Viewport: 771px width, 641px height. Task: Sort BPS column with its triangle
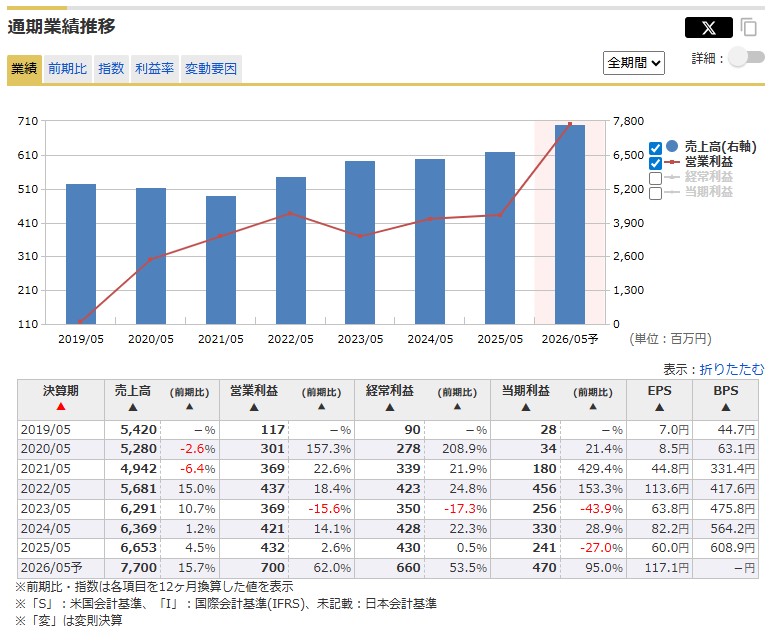click(725, 407)
